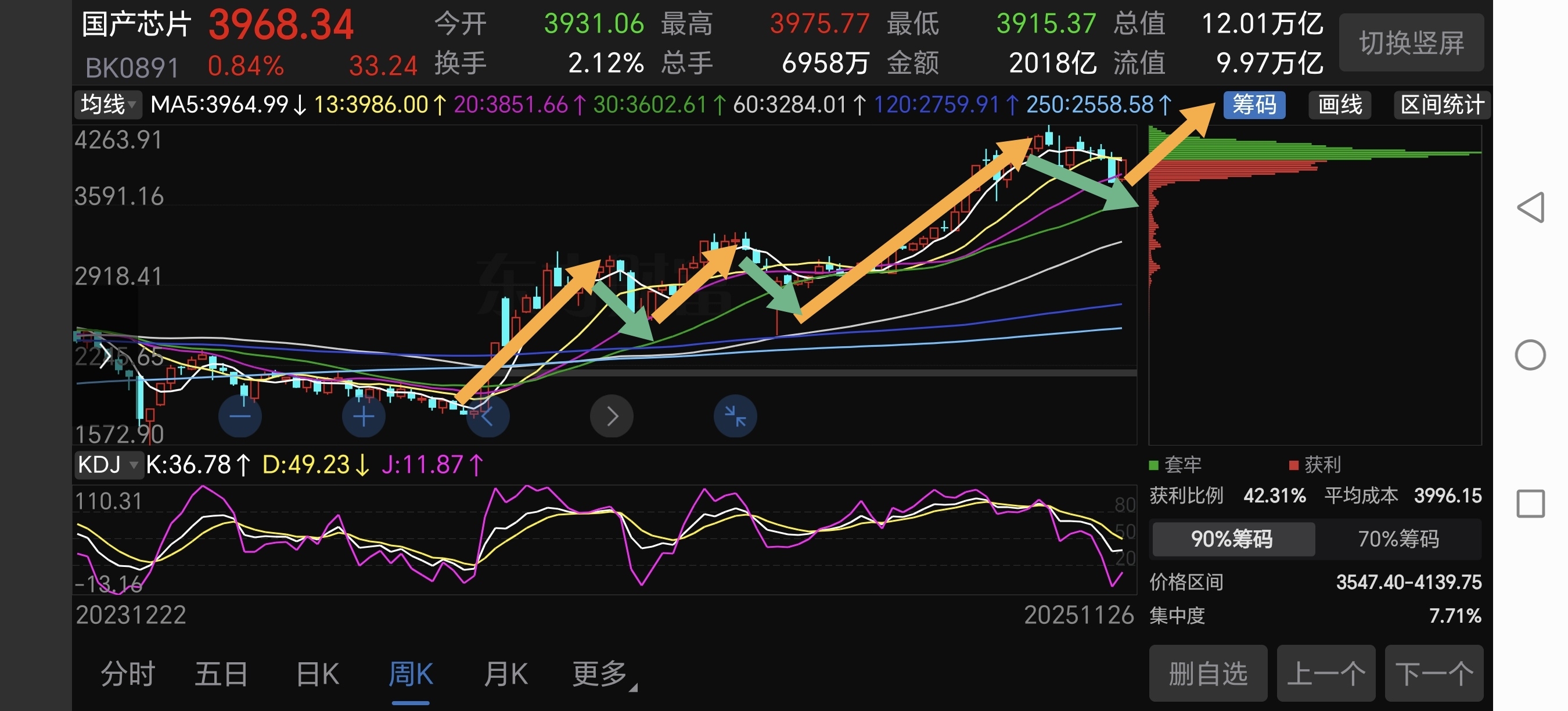The height and width of the screenshot is (711, 1568).
Task: Toggle the 筹码 chip distribution panel
Action: (1254, 105)
